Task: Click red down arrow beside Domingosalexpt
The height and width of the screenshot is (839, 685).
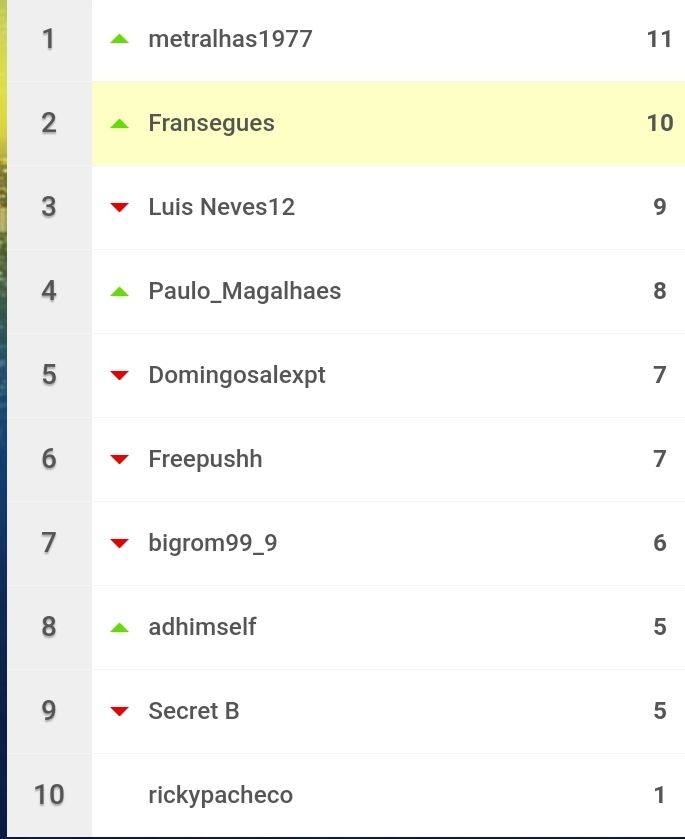Action: point(119,375)
